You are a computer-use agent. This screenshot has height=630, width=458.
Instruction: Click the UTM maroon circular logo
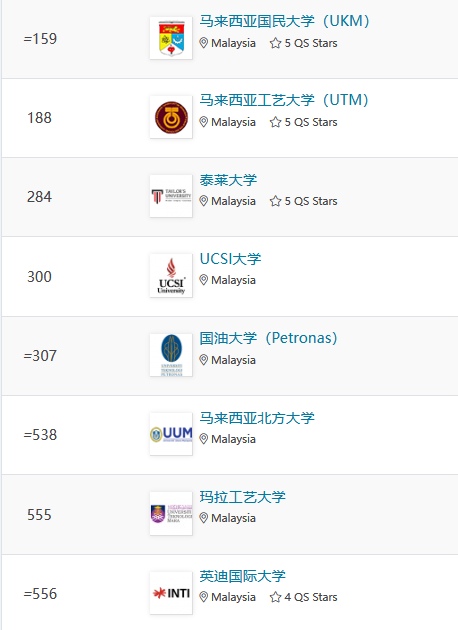pos(171,117)
